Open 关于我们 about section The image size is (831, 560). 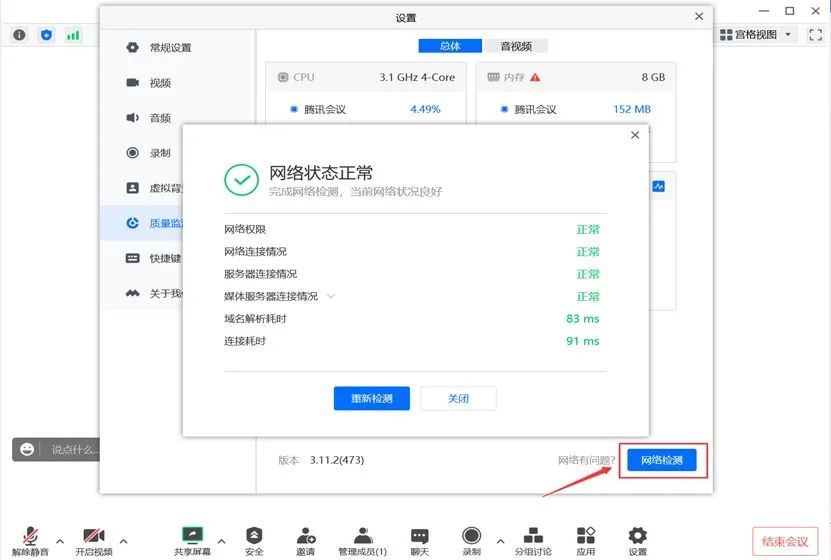[x=141, y=293]
